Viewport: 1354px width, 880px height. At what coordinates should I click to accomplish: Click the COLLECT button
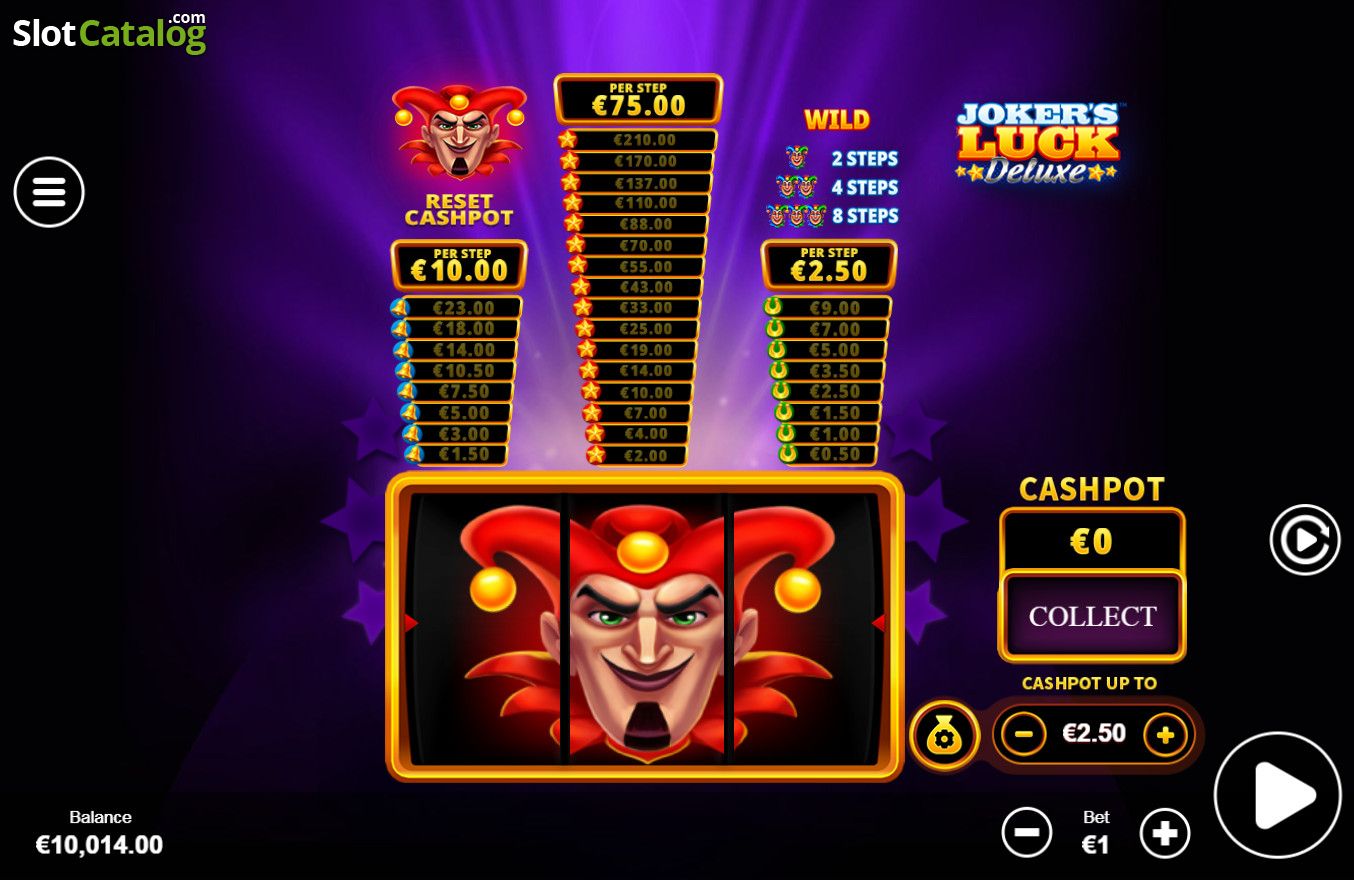[x=1092, y=616]
